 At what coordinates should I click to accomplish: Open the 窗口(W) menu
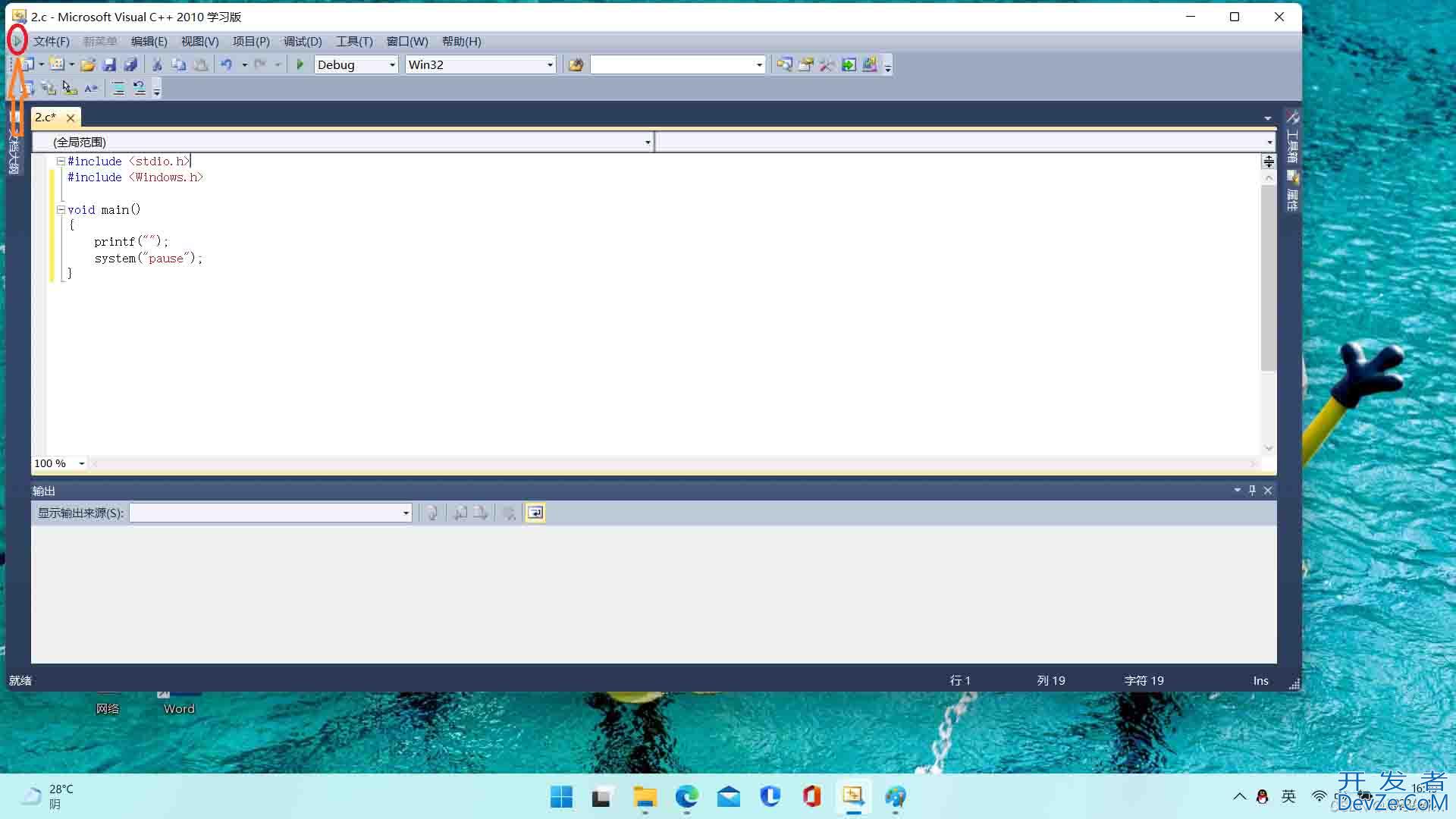[x=407, y=42]
